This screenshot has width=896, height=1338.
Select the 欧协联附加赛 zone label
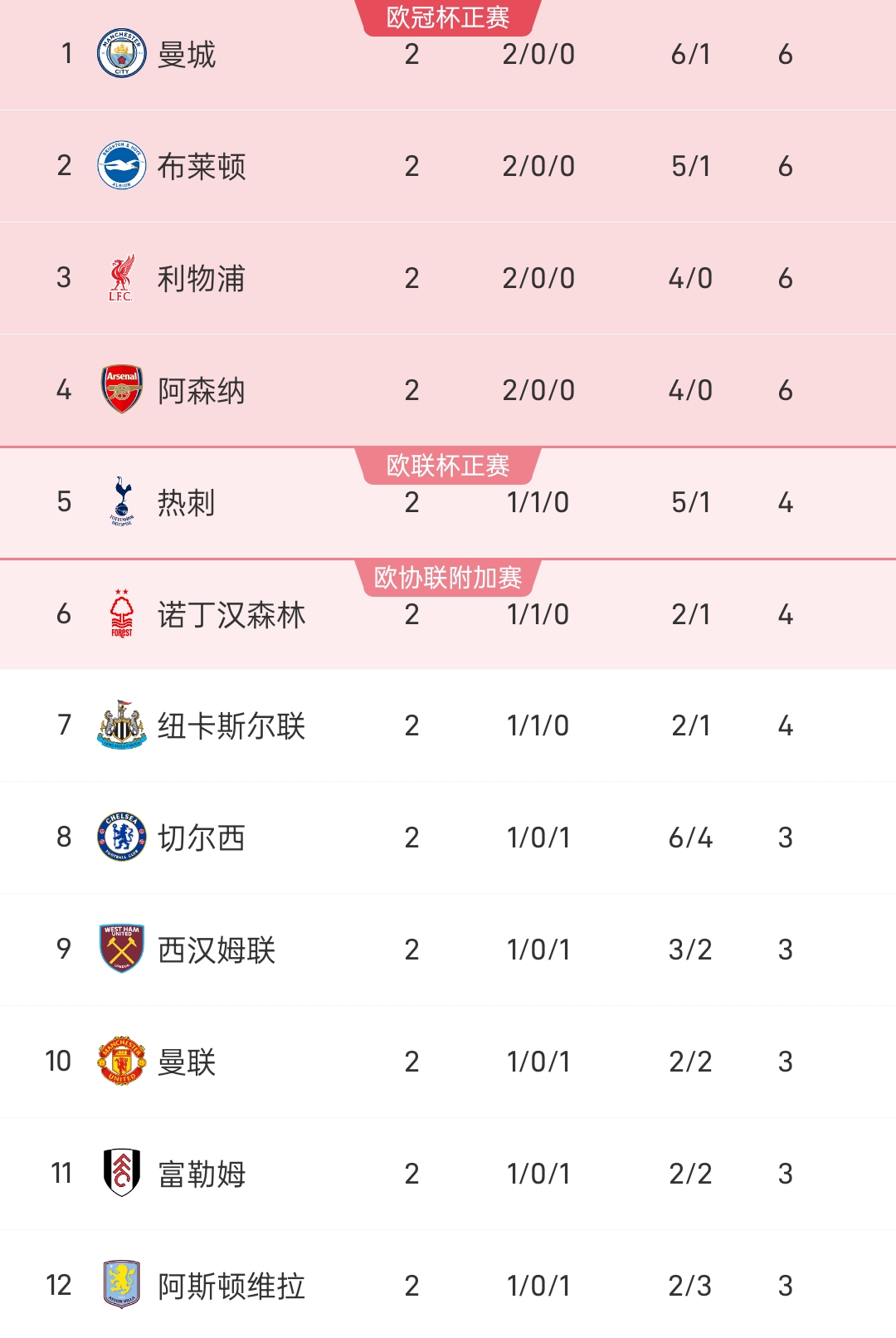coord(448,578)
